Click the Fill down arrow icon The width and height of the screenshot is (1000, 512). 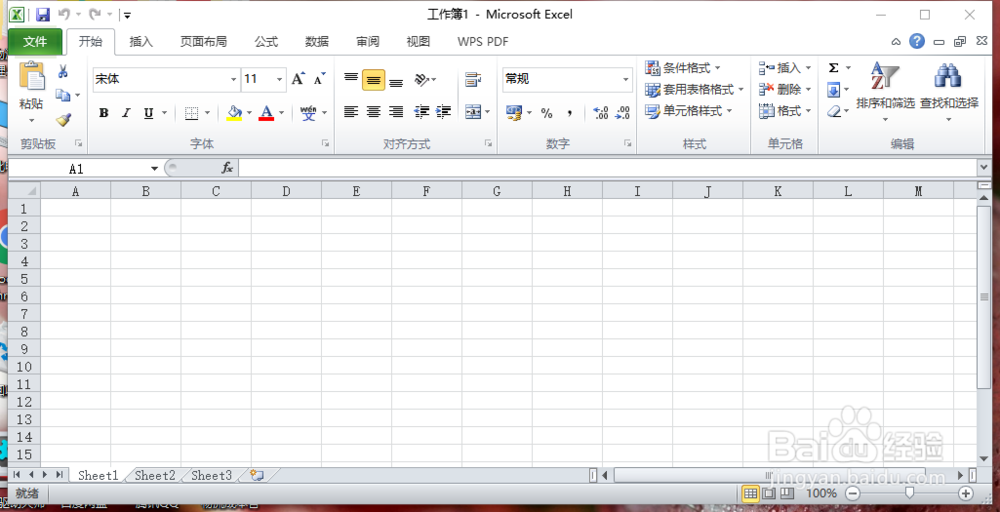coord(834,90)
